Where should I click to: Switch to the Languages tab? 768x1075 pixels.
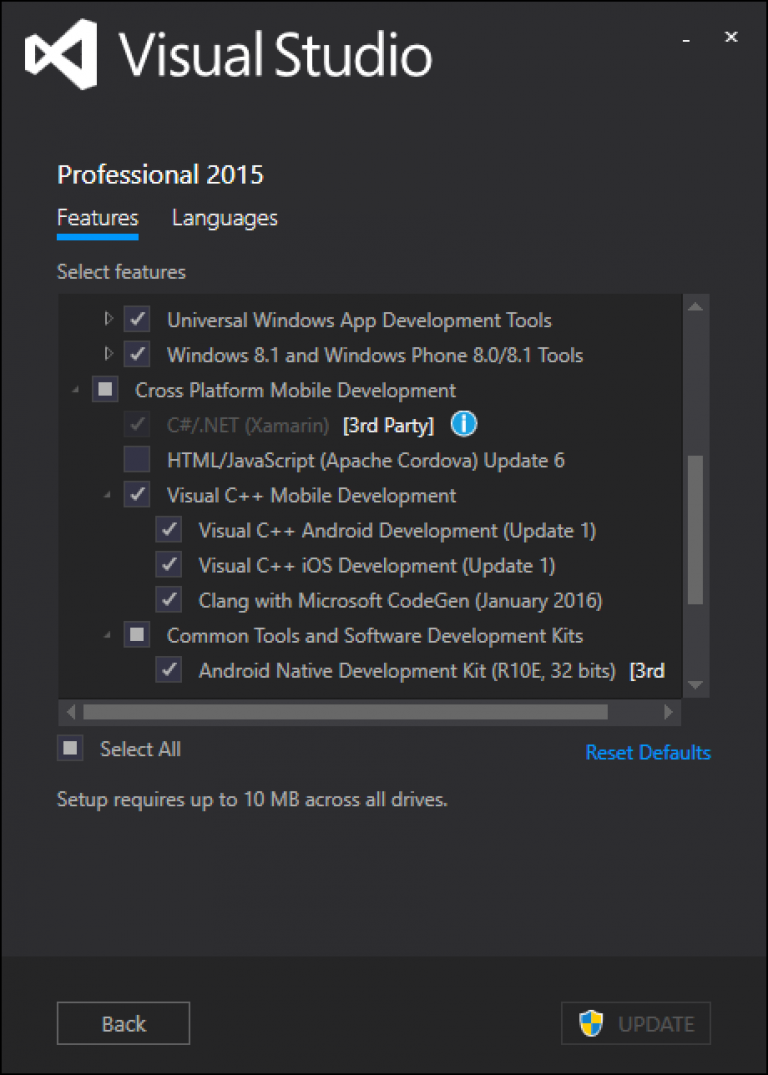[224, 218]
